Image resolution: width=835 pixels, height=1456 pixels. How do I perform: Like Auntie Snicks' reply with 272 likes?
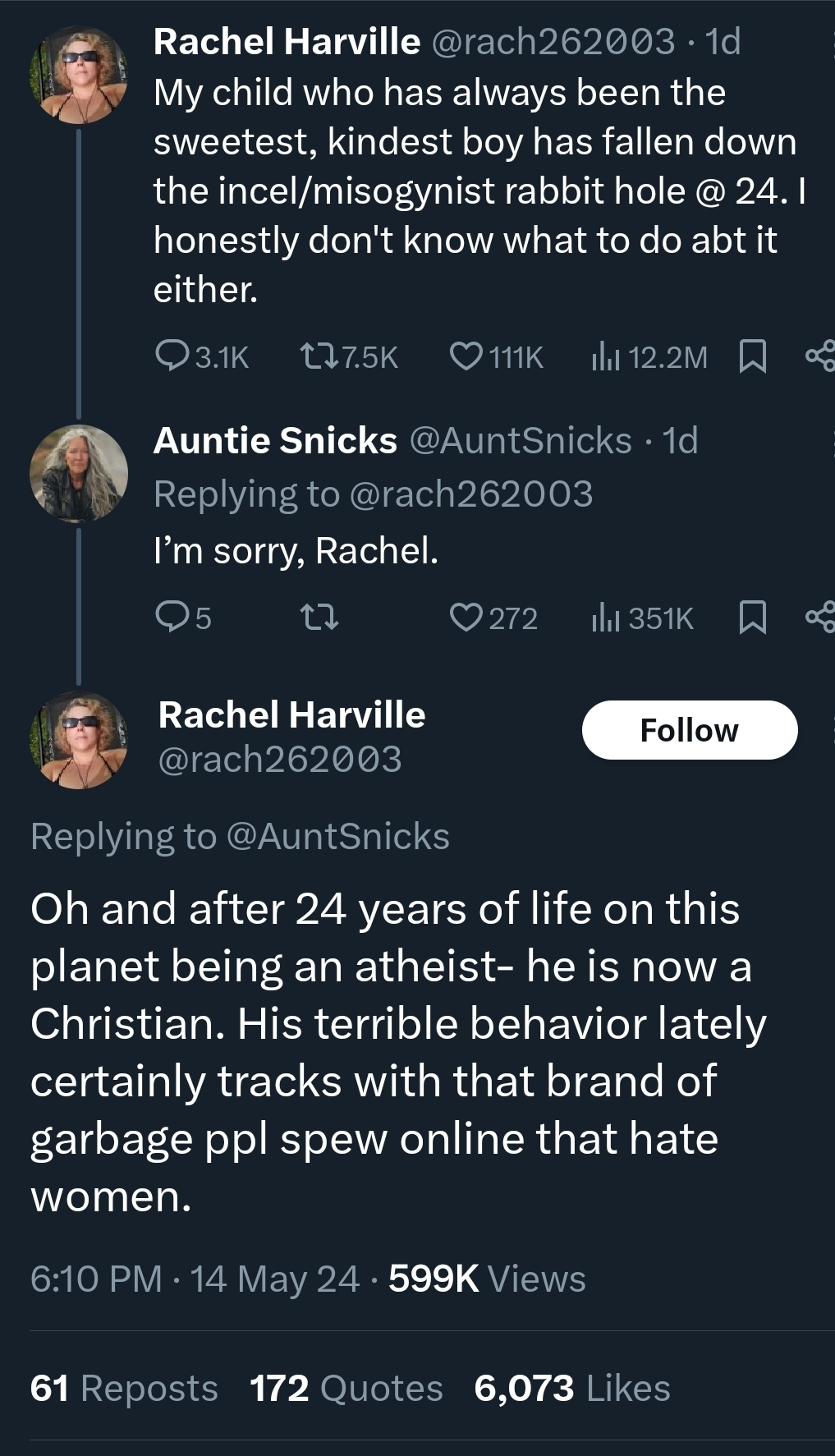click(466, 618)
